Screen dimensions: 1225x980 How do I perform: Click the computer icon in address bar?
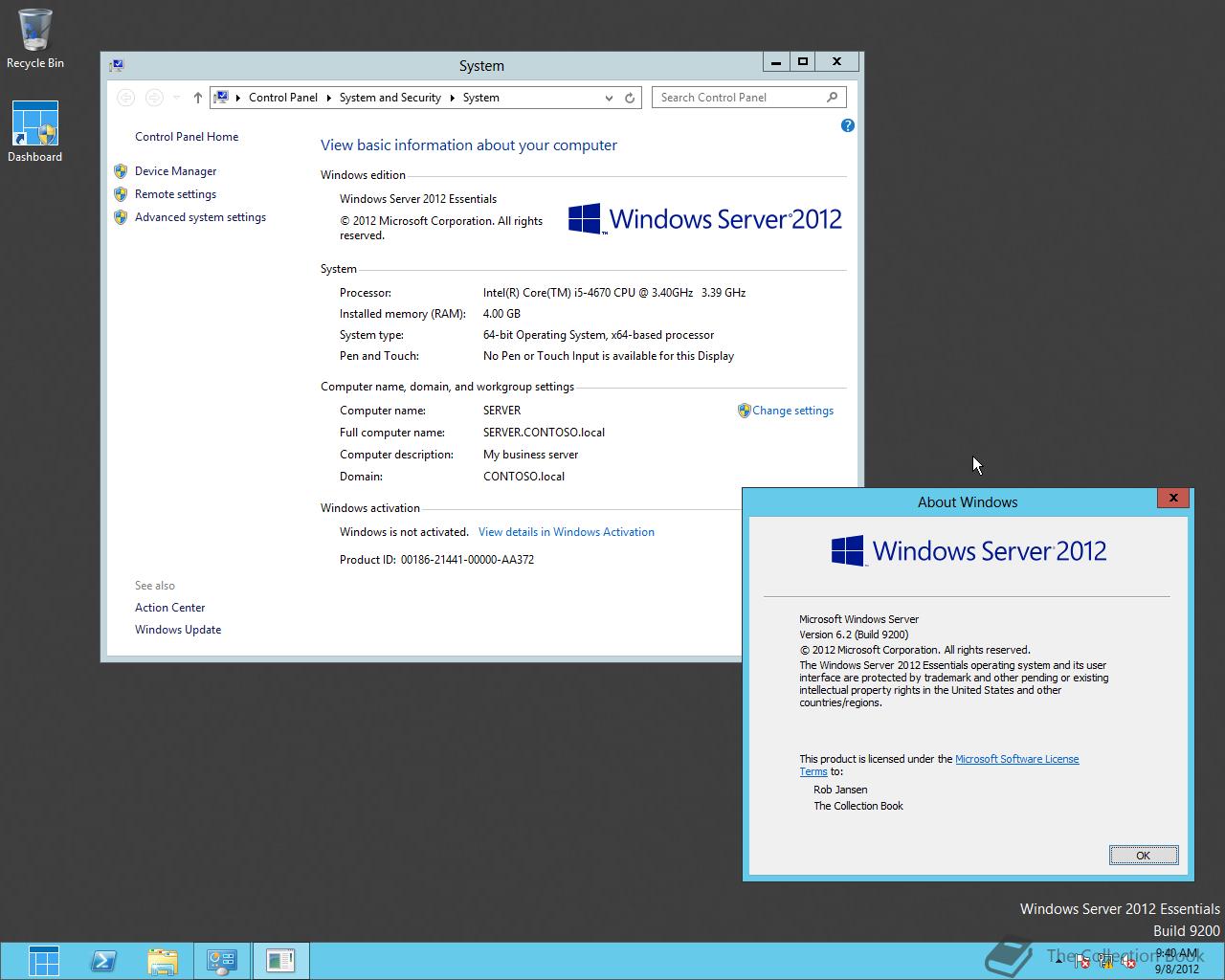[x=221, y=98]
